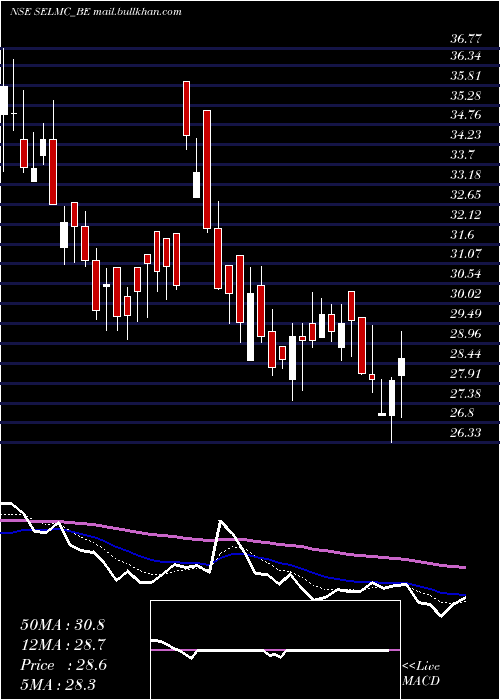500x700 pixels.
Task: Click the <<Live MACD label
Action: pos(421,673)
